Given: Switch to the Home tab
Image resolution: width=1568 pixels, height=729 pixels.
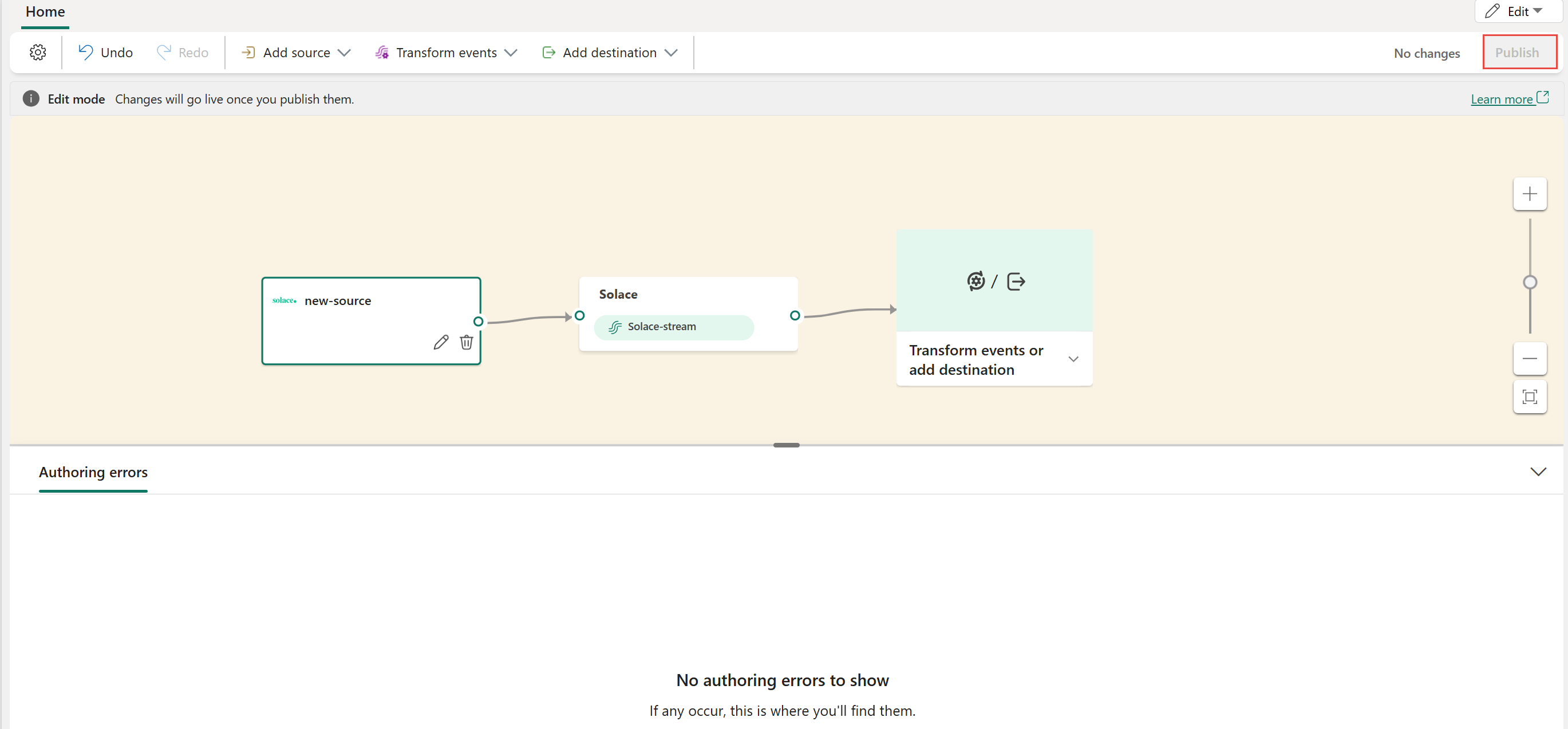Looking at the screenshot, I should [x=45, y=11].
